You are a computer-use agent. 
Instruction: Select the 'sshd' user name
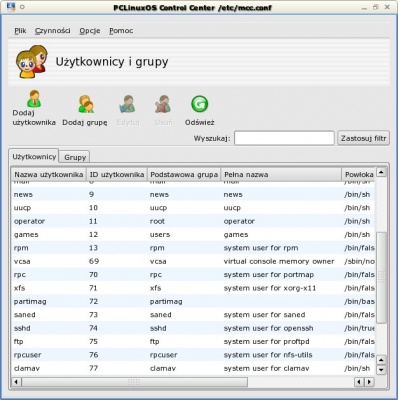22,328
